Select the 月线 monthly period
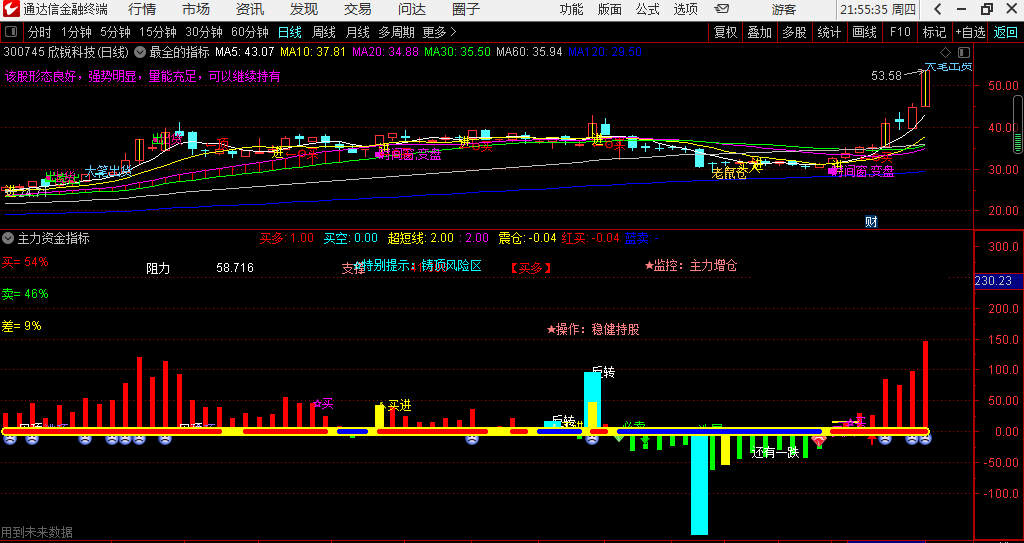 click(357, 32)
